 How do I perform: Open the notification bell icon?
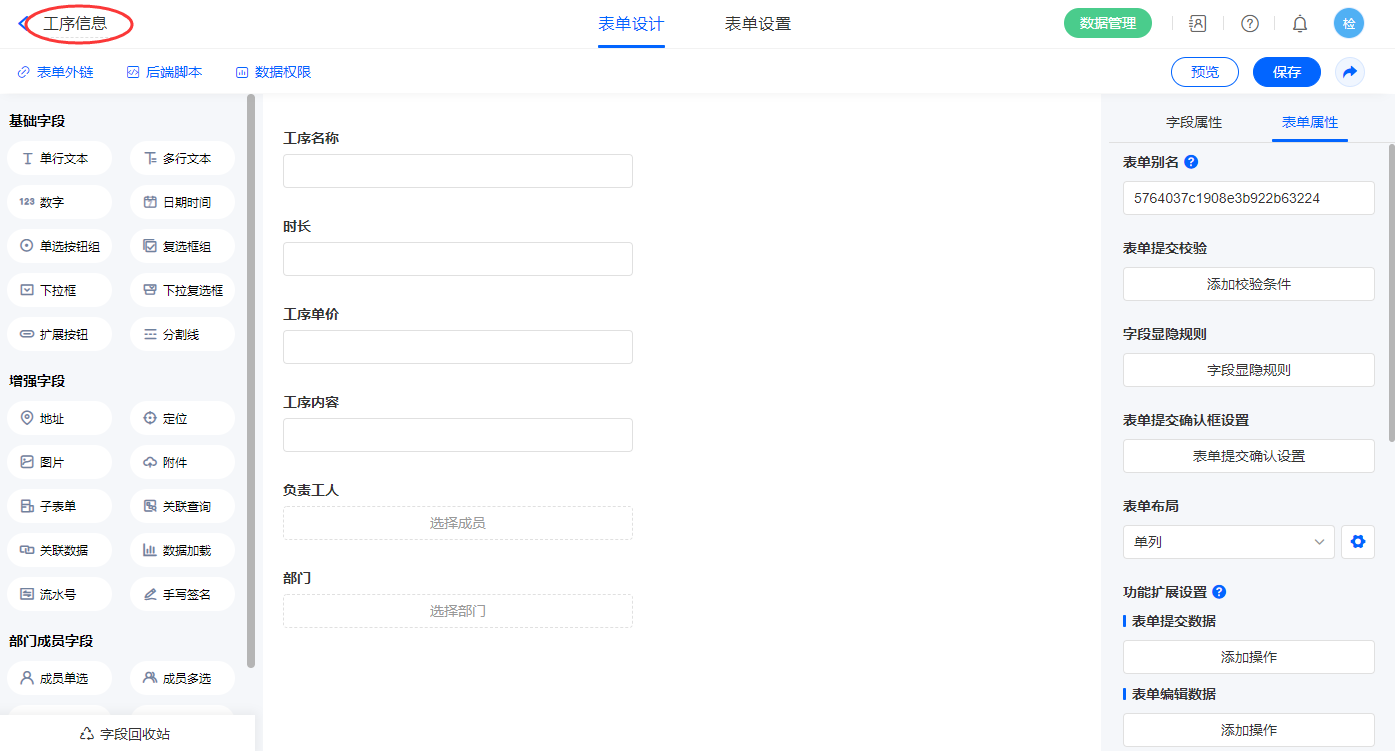(1300, 24)
